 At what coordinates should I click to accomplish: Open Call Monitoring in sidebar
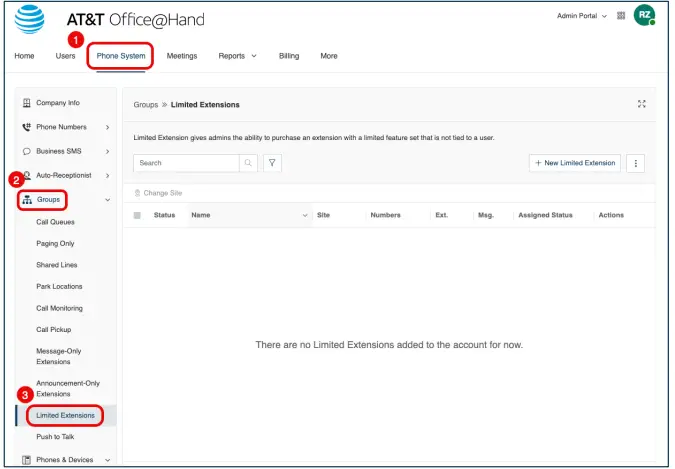[x=59, y=308]
